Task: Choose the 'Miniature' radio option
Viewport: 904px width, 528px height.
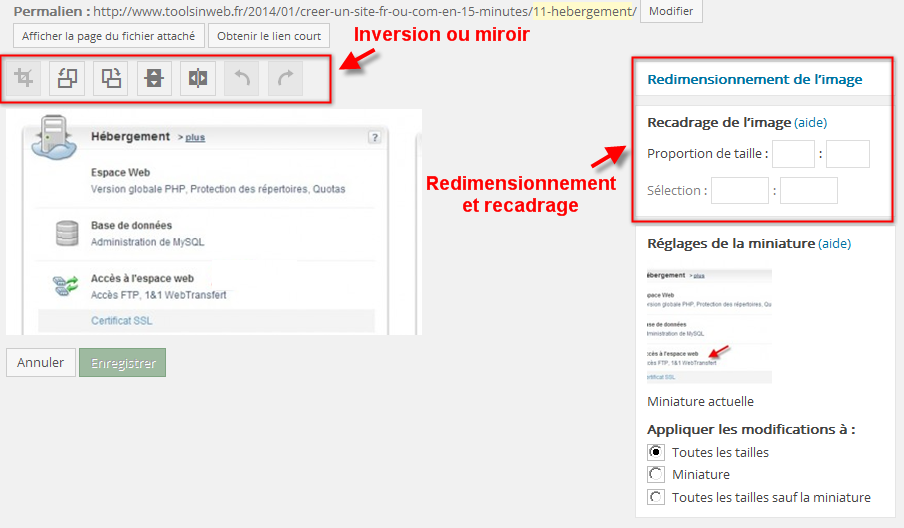Action: pos(656,474)
